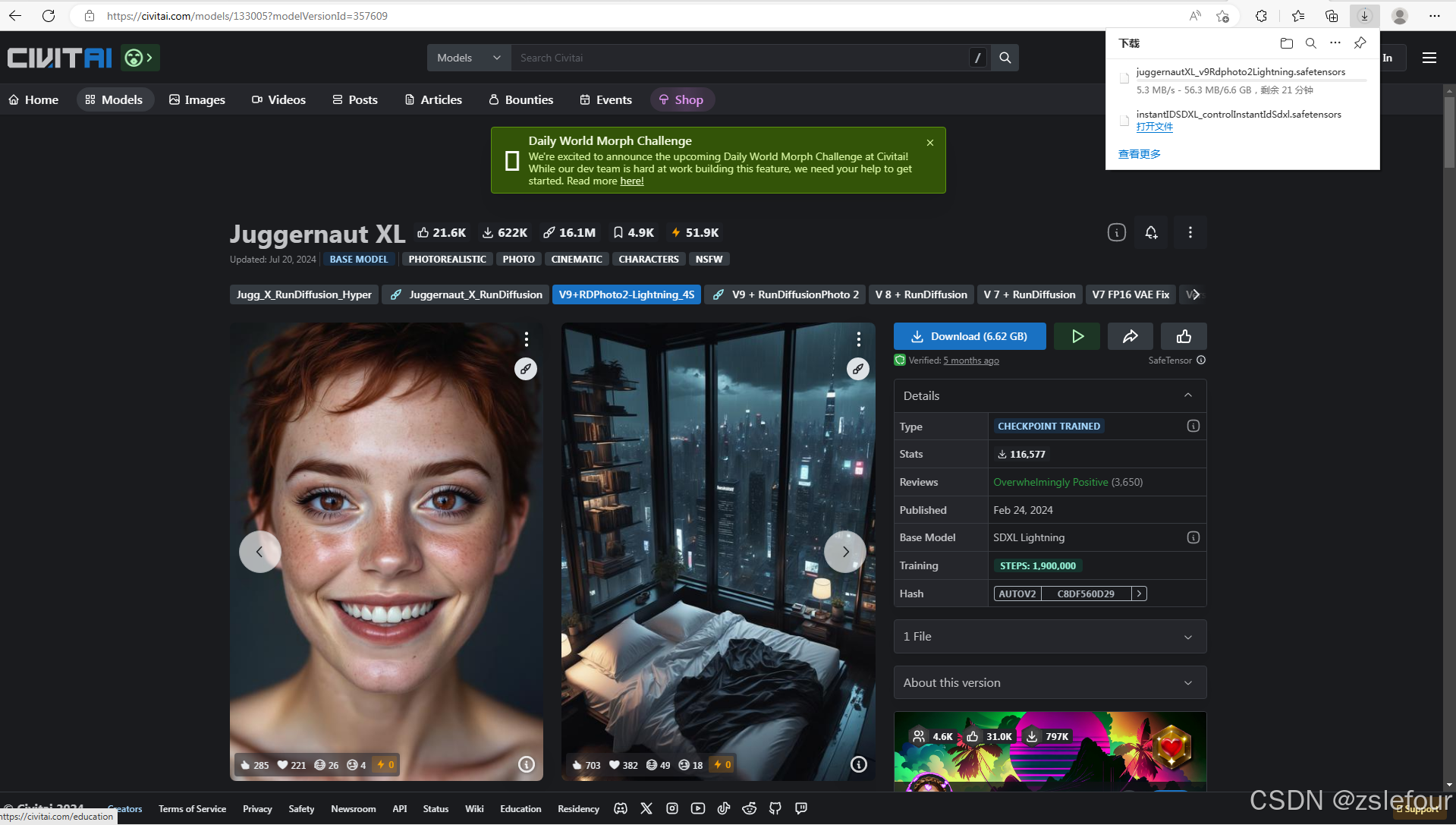Dismiss the Daily World Morph Challenge banner
The width and height of the screenshot is (1456, 825).
tap(929, 142)
